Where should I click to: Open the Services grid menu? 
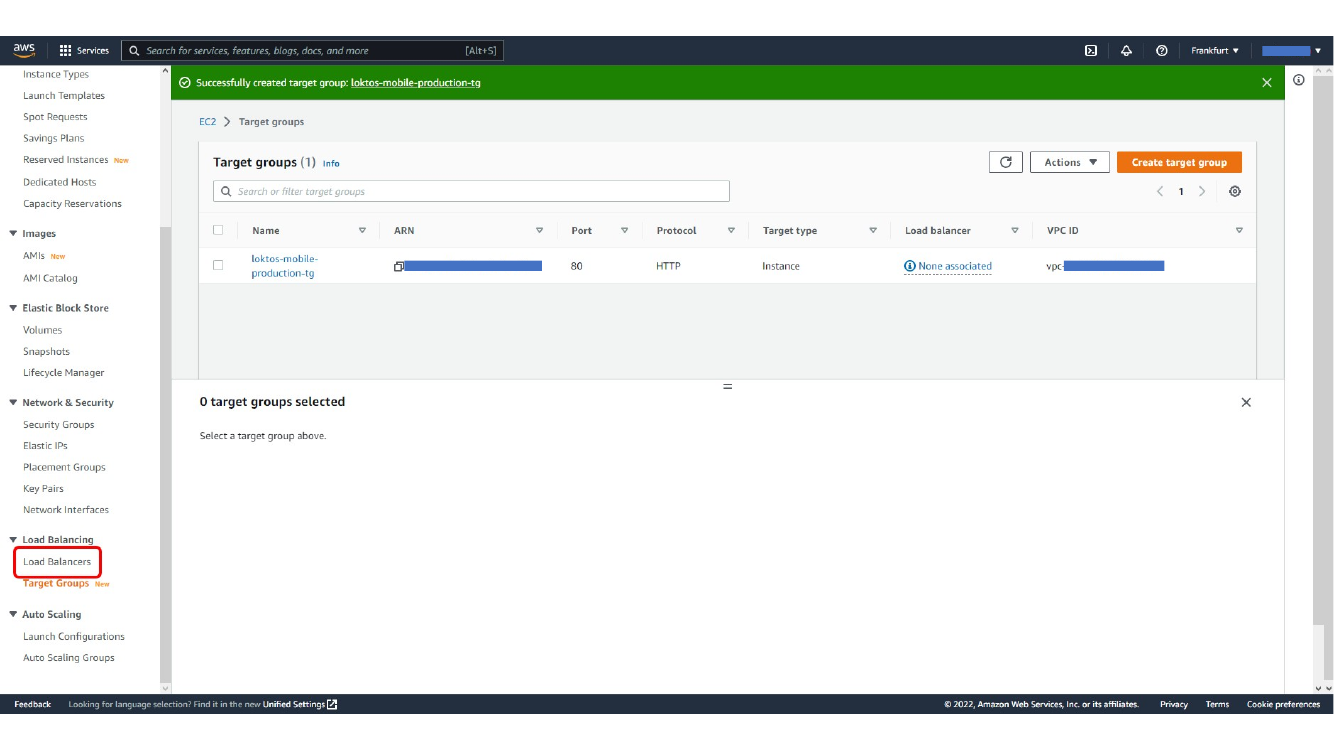click(x=85, y=51)
